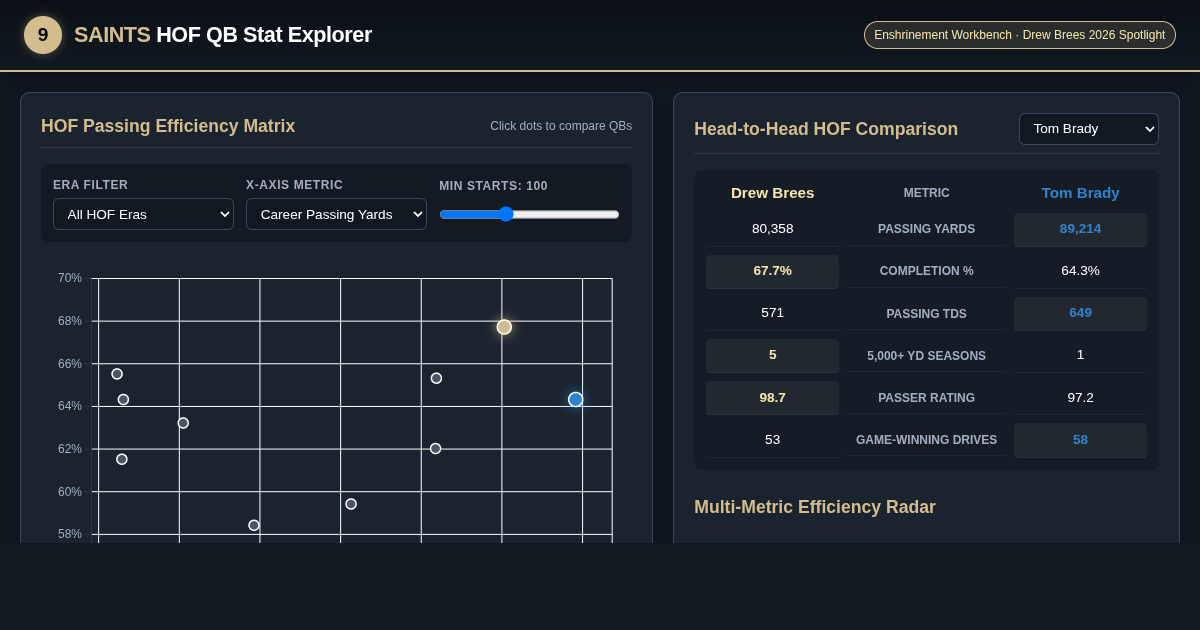Click the COMPLETION % metric label

(x=926, y=271)
